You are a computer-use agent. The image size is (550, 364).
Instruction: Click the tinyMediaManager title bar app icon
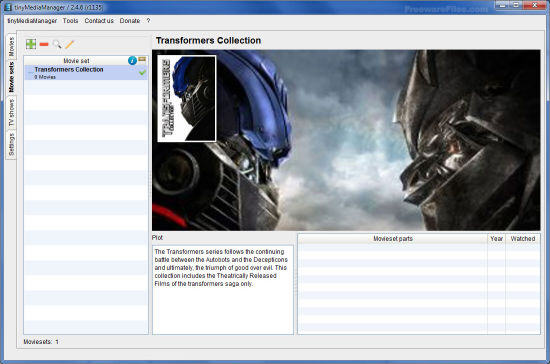[x=8, y=7]
